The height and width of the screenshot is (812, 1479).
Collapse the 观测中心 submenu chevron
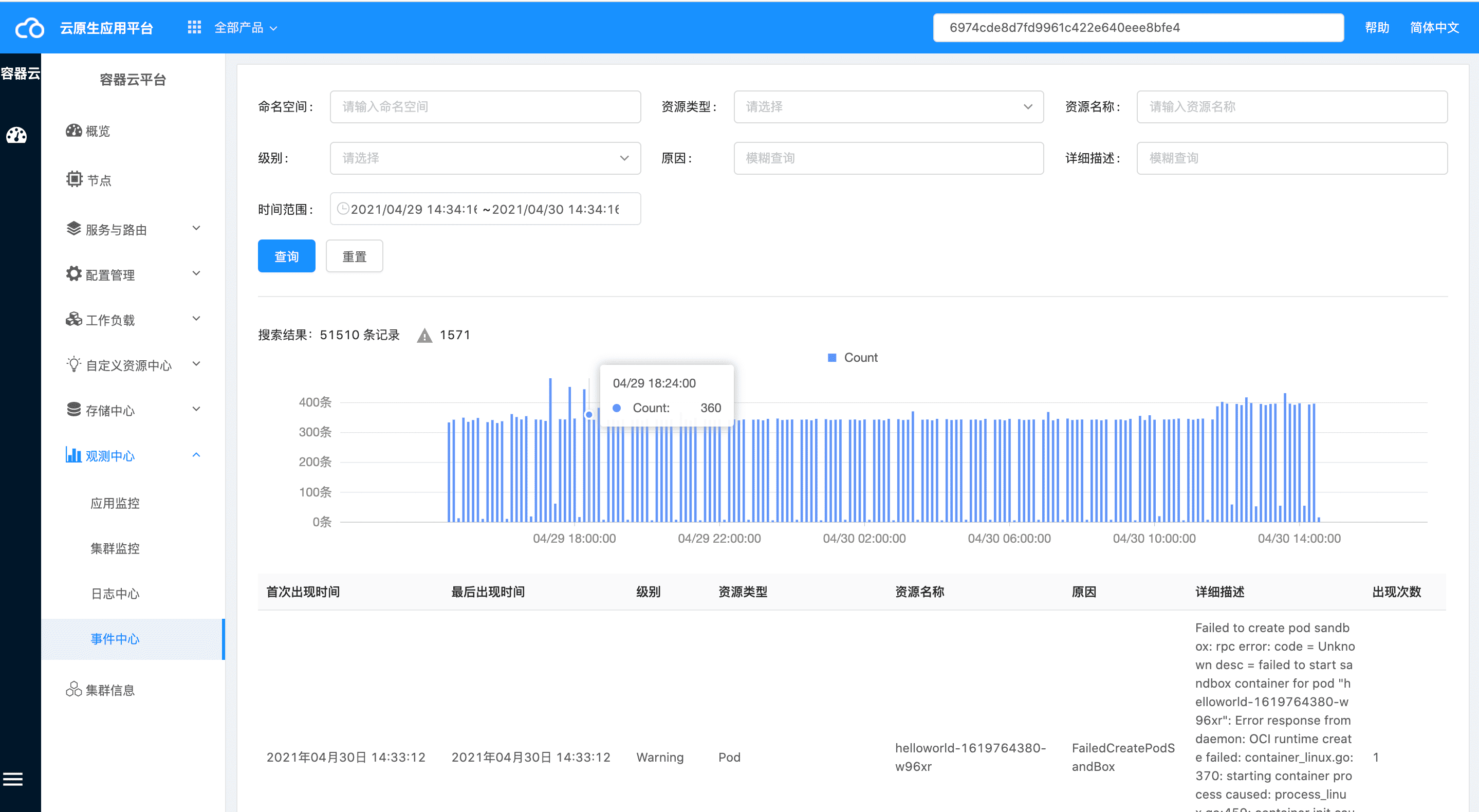196,455
